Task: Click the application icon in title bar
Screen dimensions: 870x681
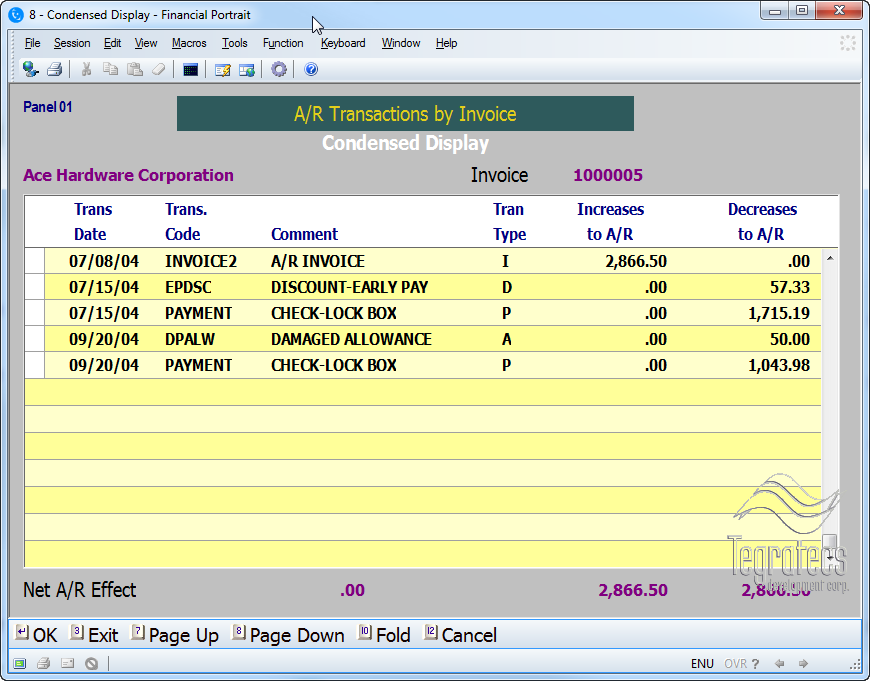Action: (x=16, y=14)
